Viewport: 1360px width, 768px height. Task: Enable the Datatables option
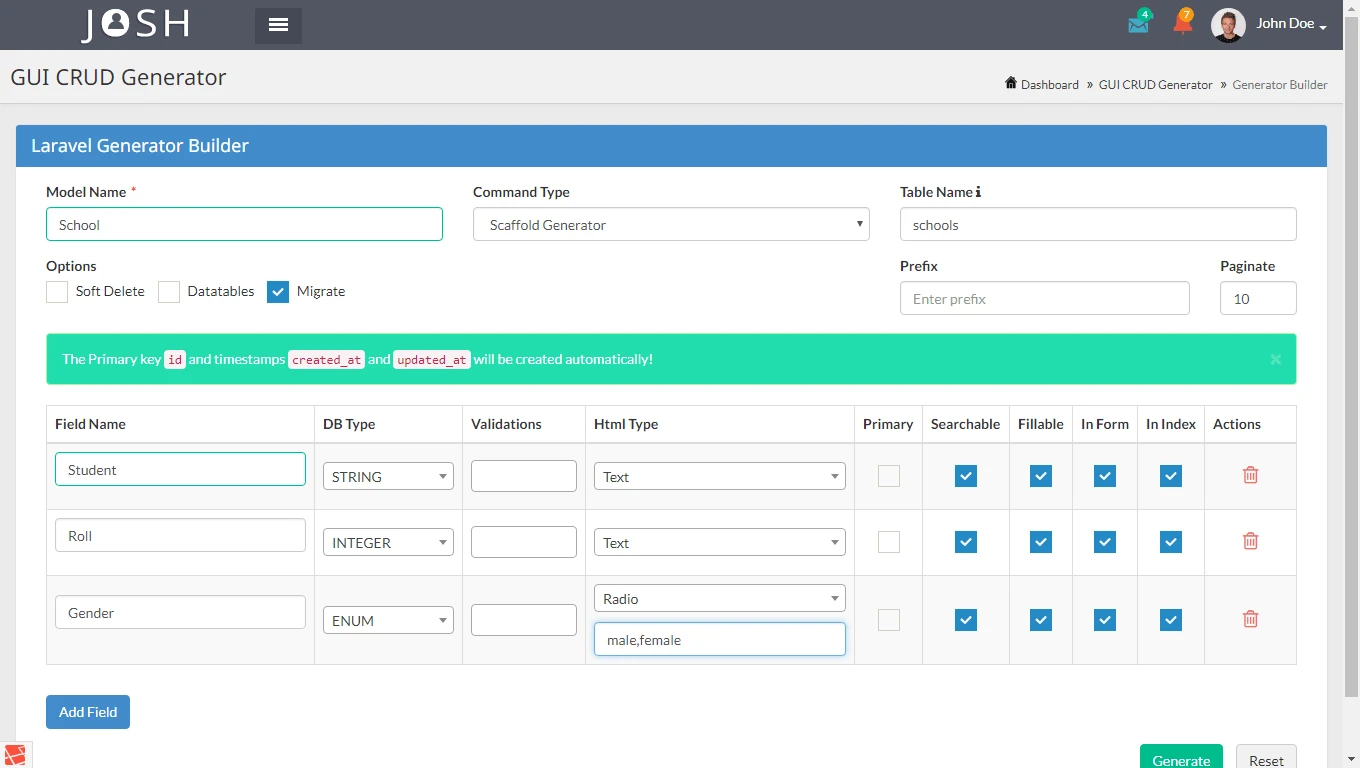[x=169, y=291]
